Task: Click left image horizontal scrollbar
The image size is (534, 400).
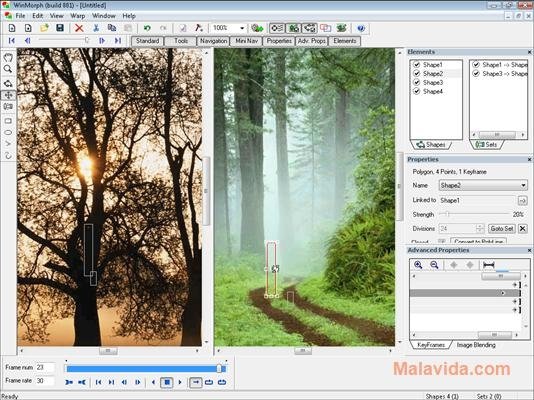Action: [109, 350]
